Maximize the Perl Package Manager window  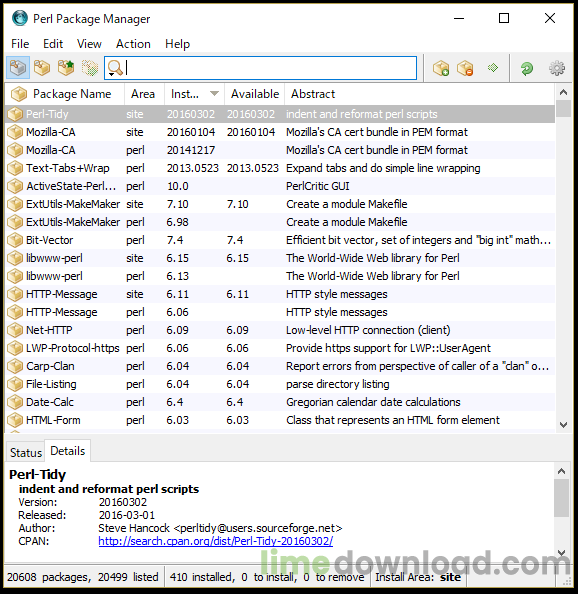504,18
